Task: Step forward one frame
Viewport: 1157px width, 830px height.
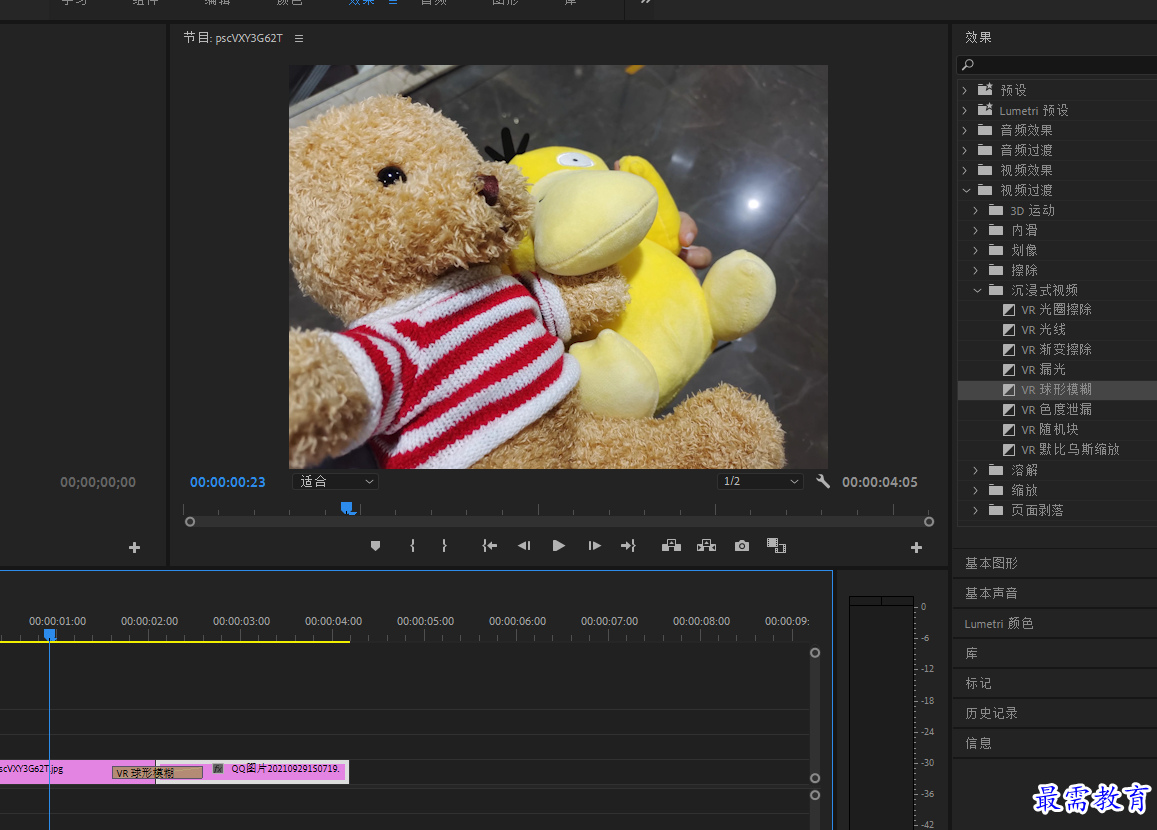Action: click(594, 546)
